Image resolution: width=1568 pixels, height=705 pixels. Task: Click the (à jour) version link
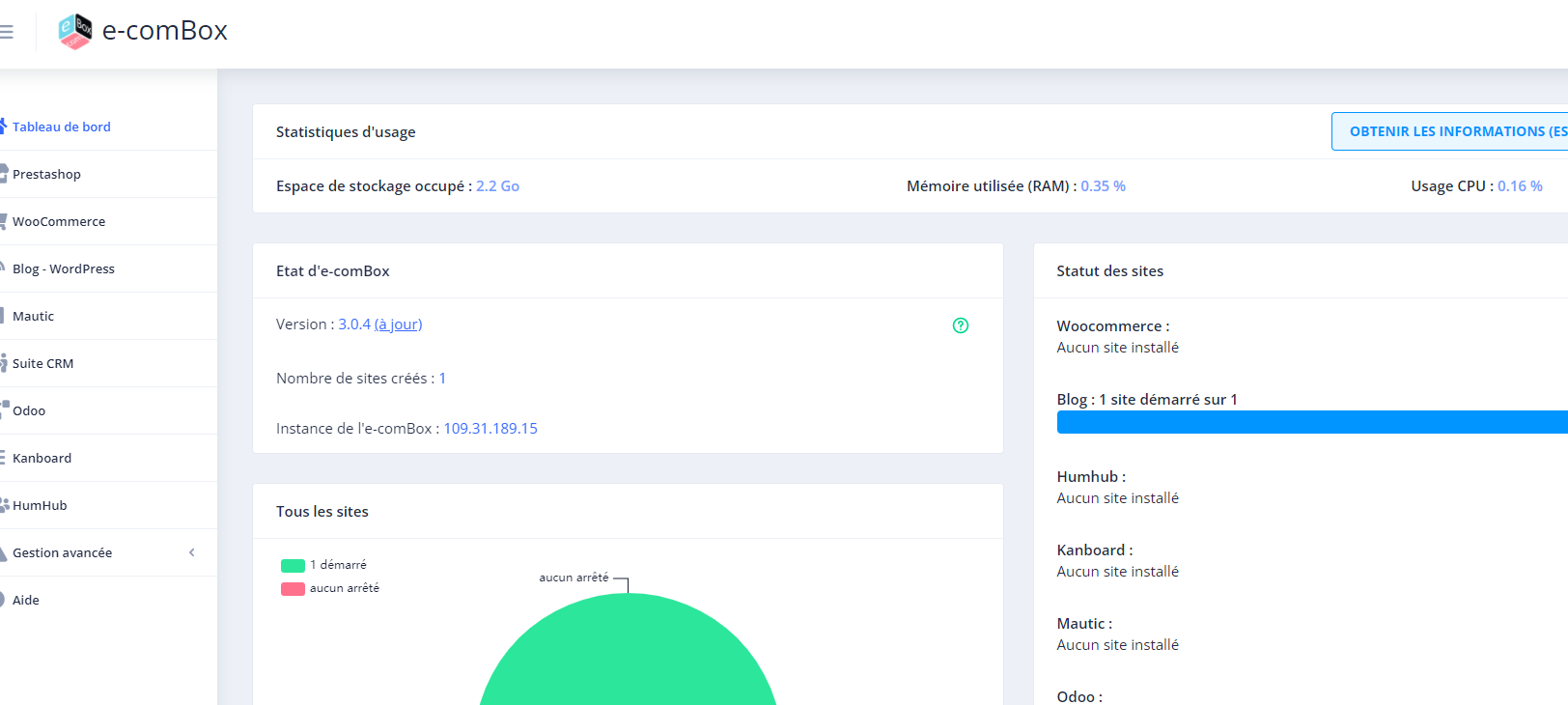[x=398, y=324]
